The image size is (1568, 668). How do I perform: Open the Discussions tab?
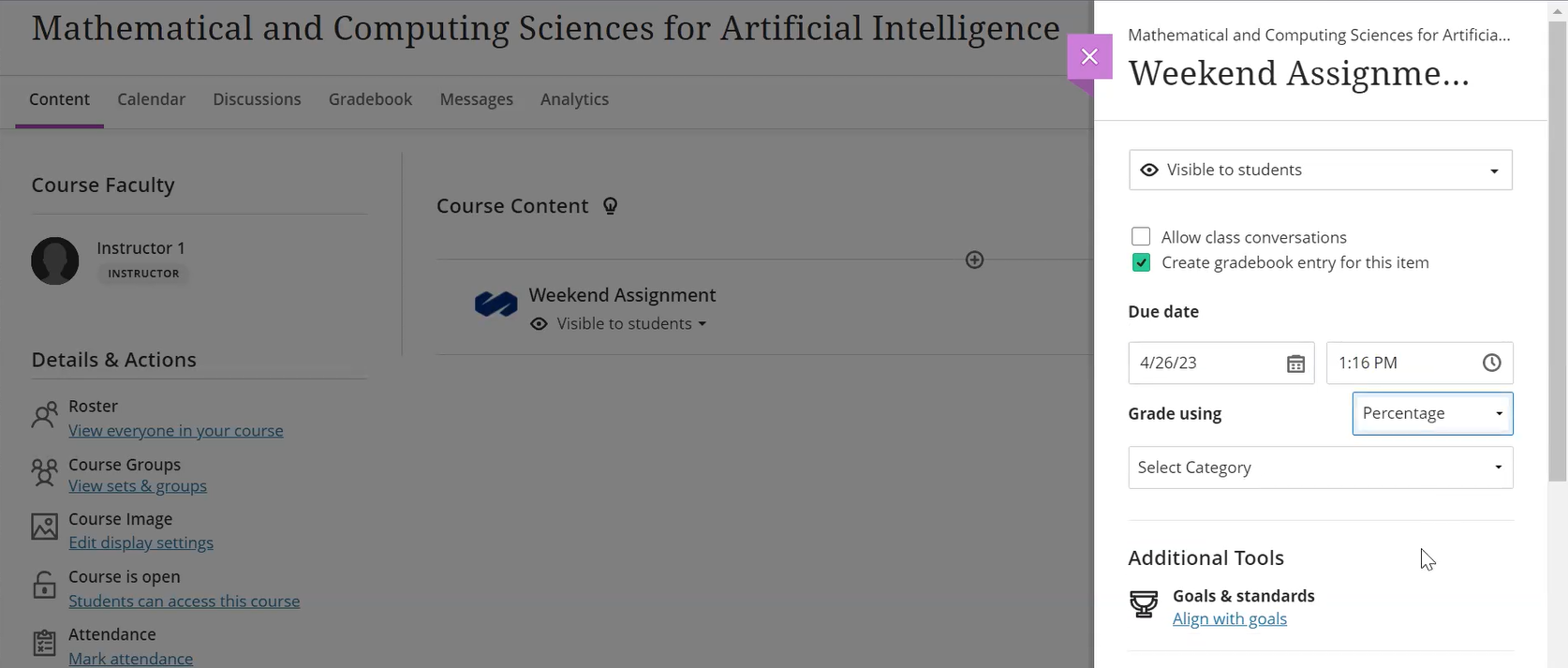tap(257, 99)
